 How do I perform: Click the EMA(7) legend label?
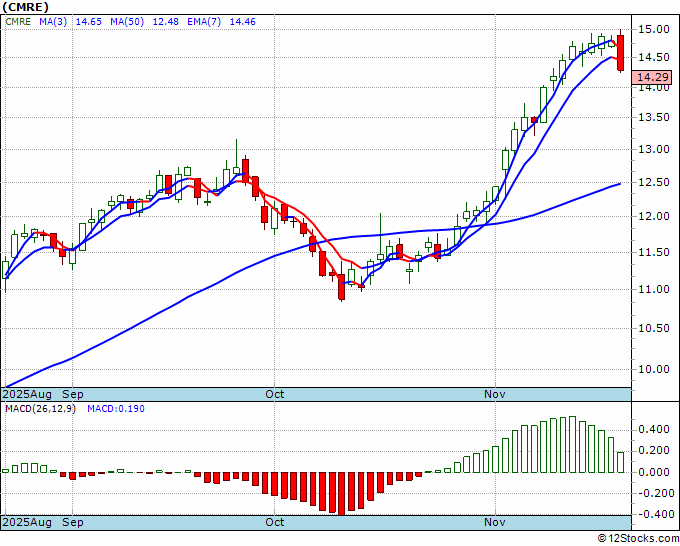(204, 22)
